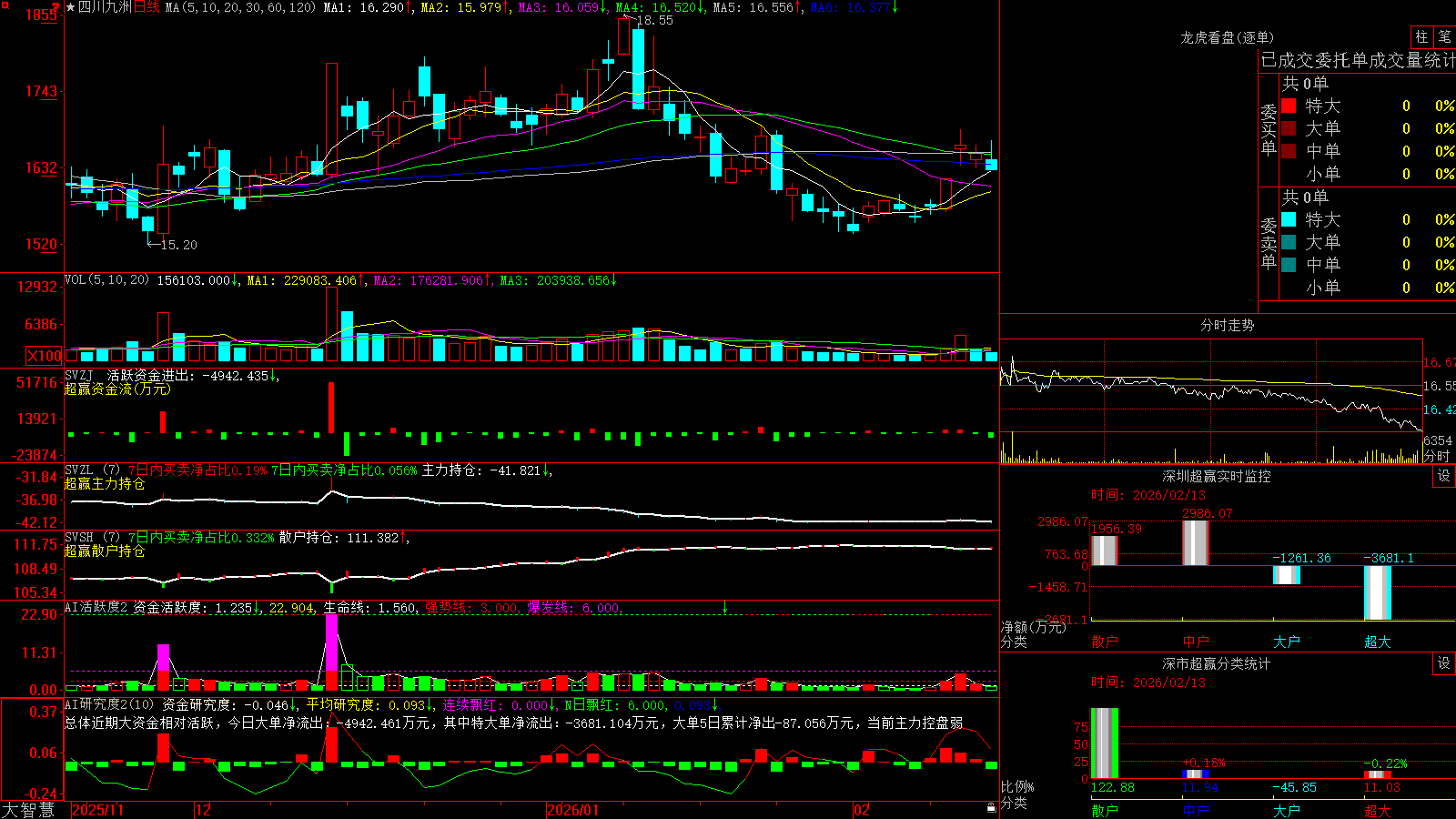Click the AI活跃度2 indicator name
Viewport: 1456px width, 819px height.
point(96,607)
